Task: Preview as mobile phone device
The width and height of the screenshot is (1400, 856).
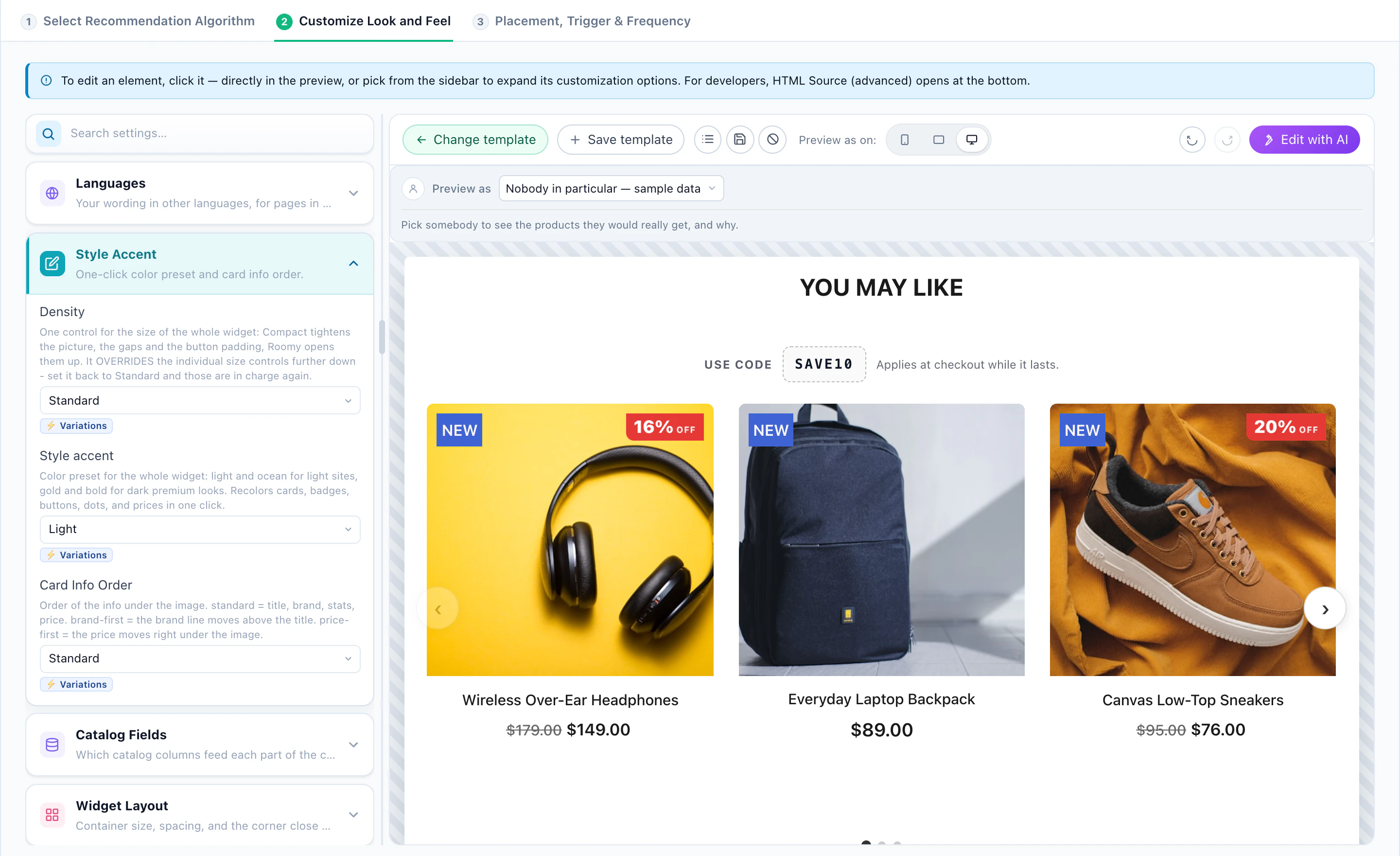Action: point(905,139)
